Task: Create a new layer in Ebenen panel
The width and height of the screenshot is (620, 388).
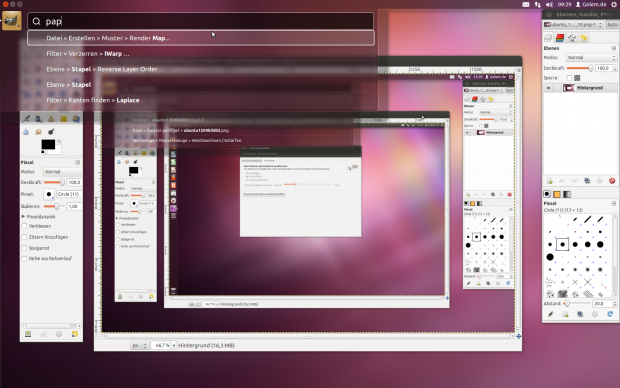Action: 550,181
